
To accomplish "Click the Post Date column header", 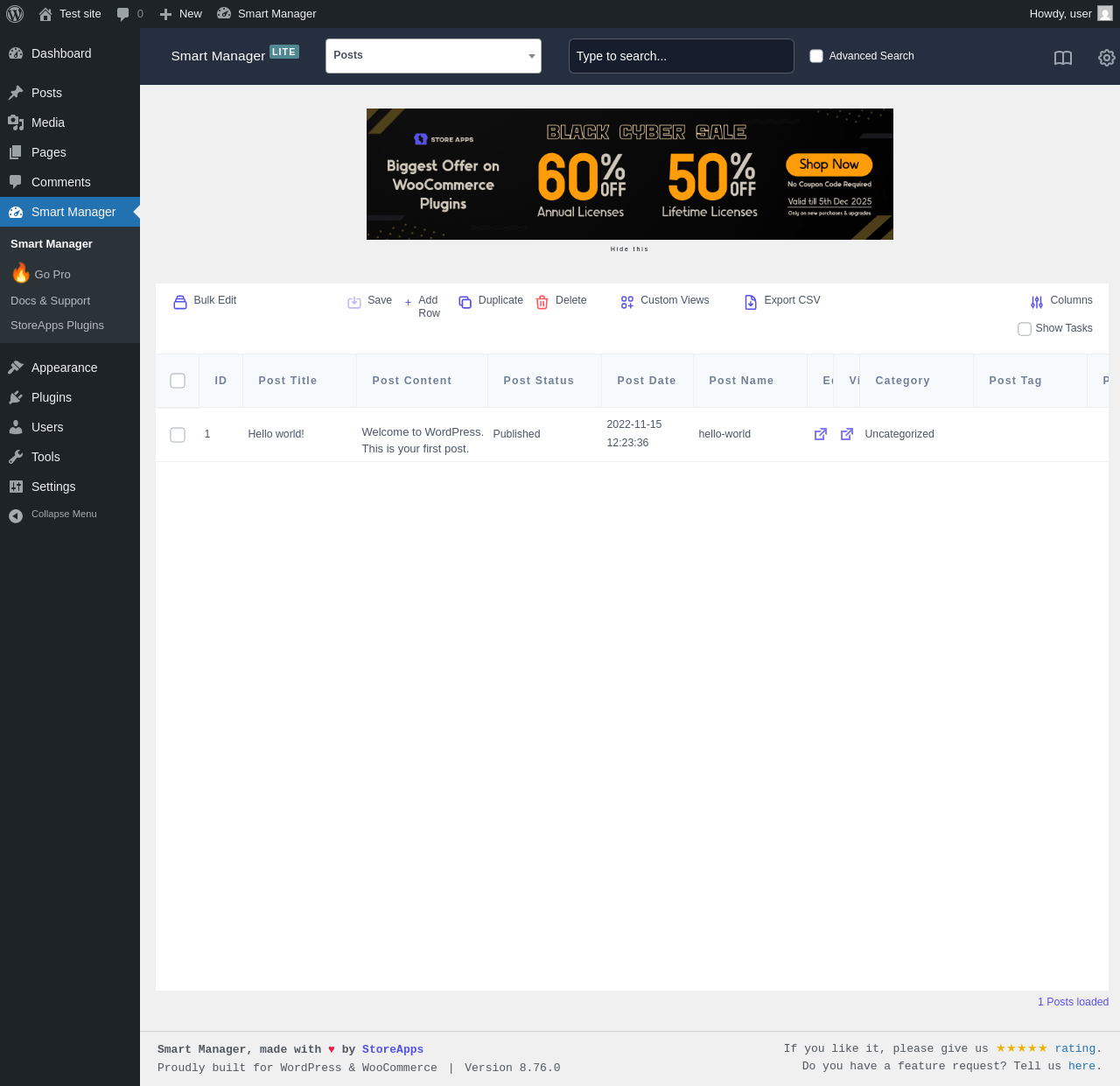I will (x=647, y=381).
